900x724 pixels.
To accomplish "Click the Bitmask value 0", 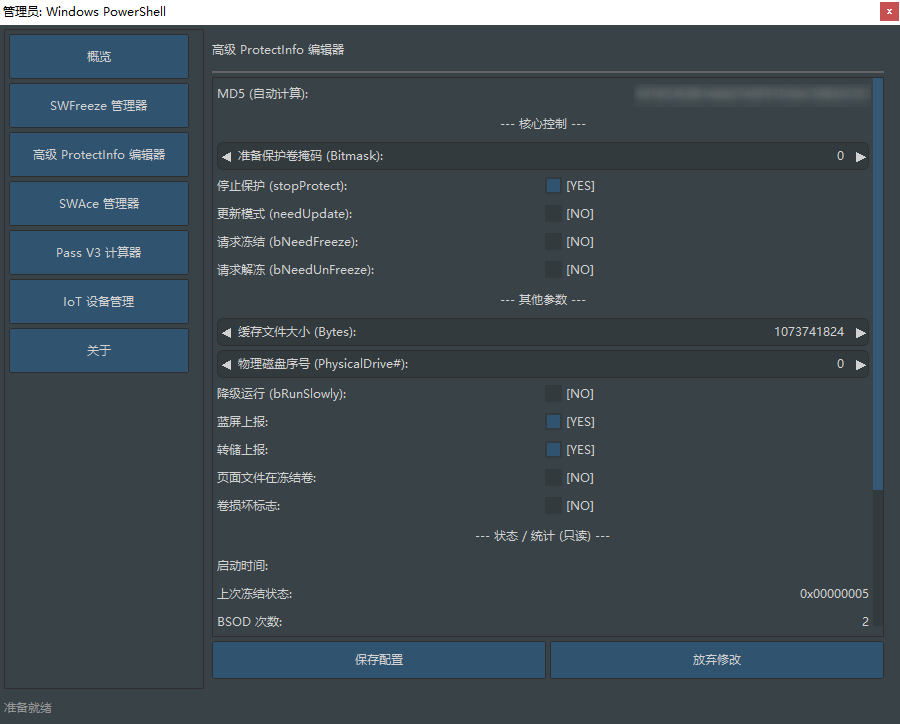I will [x=840, y=156].
